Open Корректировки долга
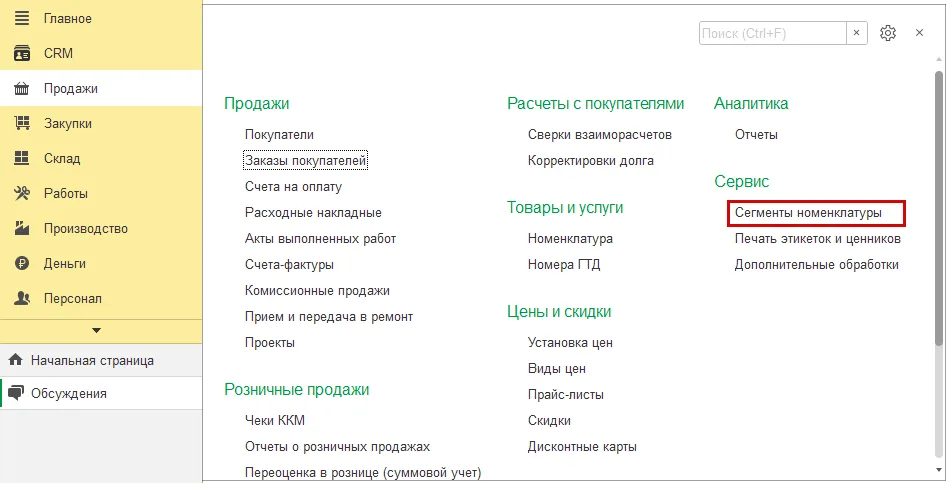The image size is (949, 483). point(591,160)
